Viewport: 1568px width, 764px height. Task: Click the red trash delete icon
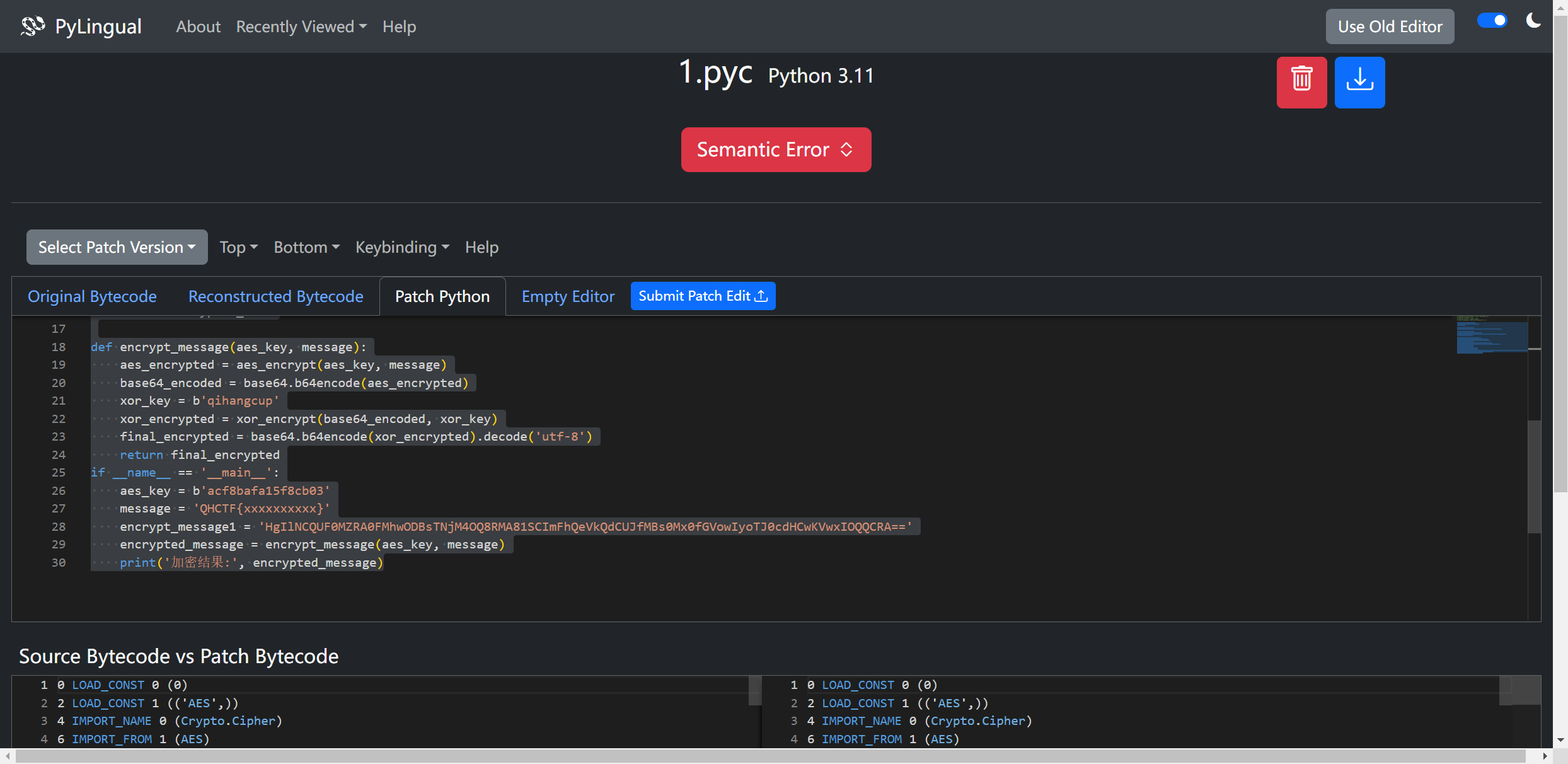pyautogui.click(x=1301, y=82)
